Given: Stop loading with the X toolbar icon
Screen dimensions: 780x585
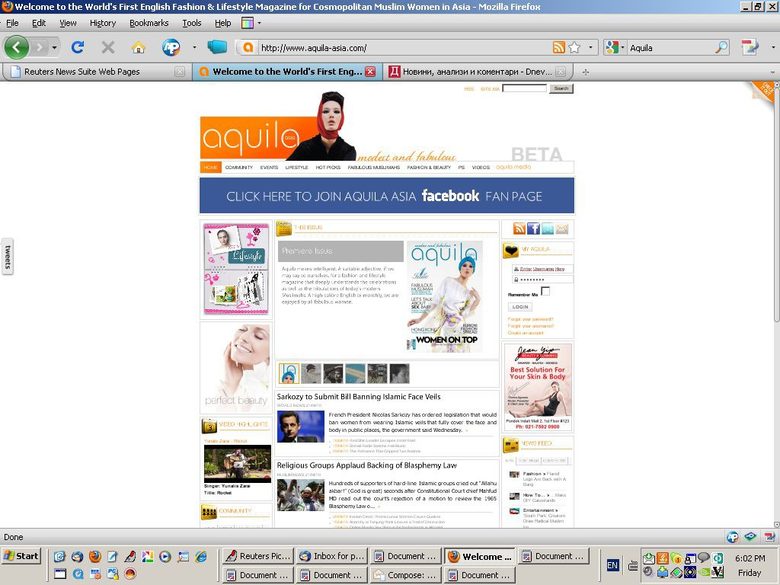Looking at the screenshot, I should point(107,48).
